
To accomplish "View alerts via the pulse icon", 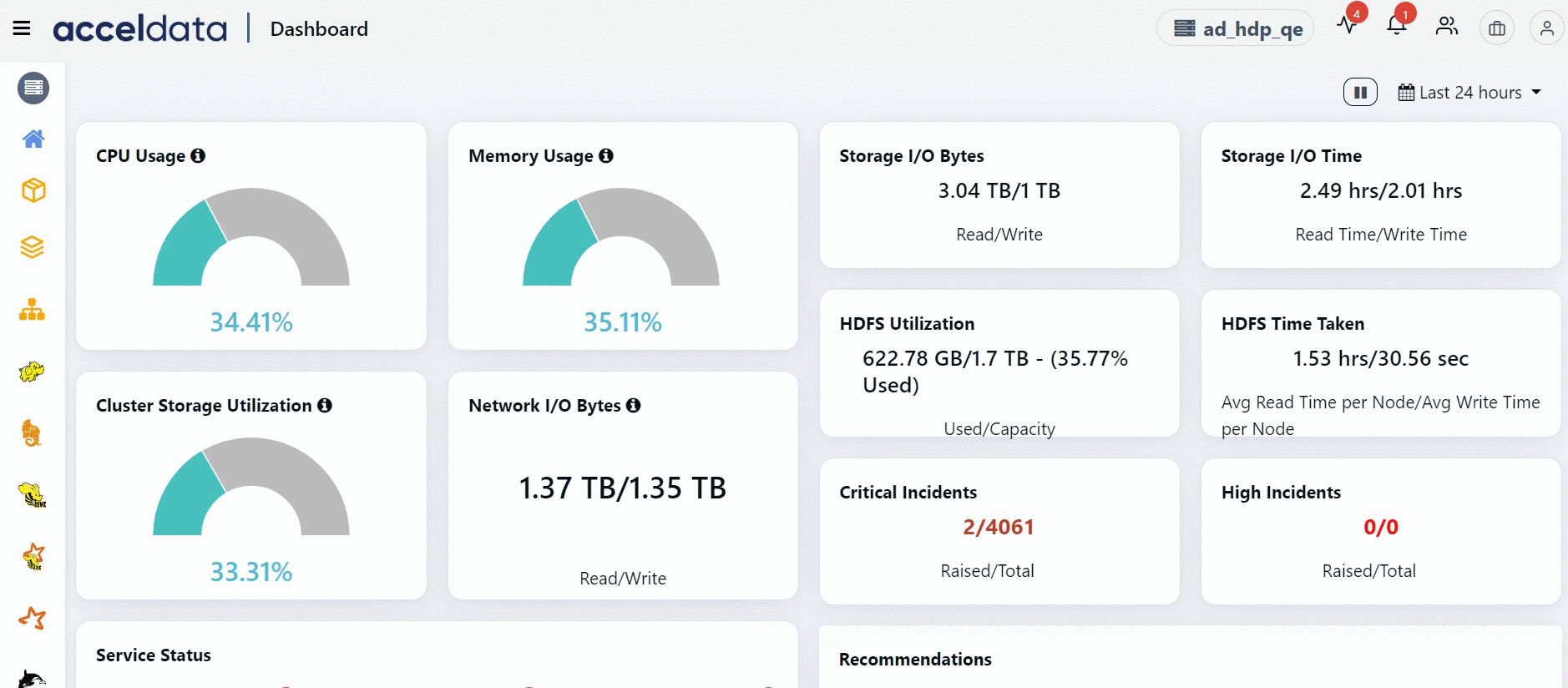I will tap(1347, 25).
